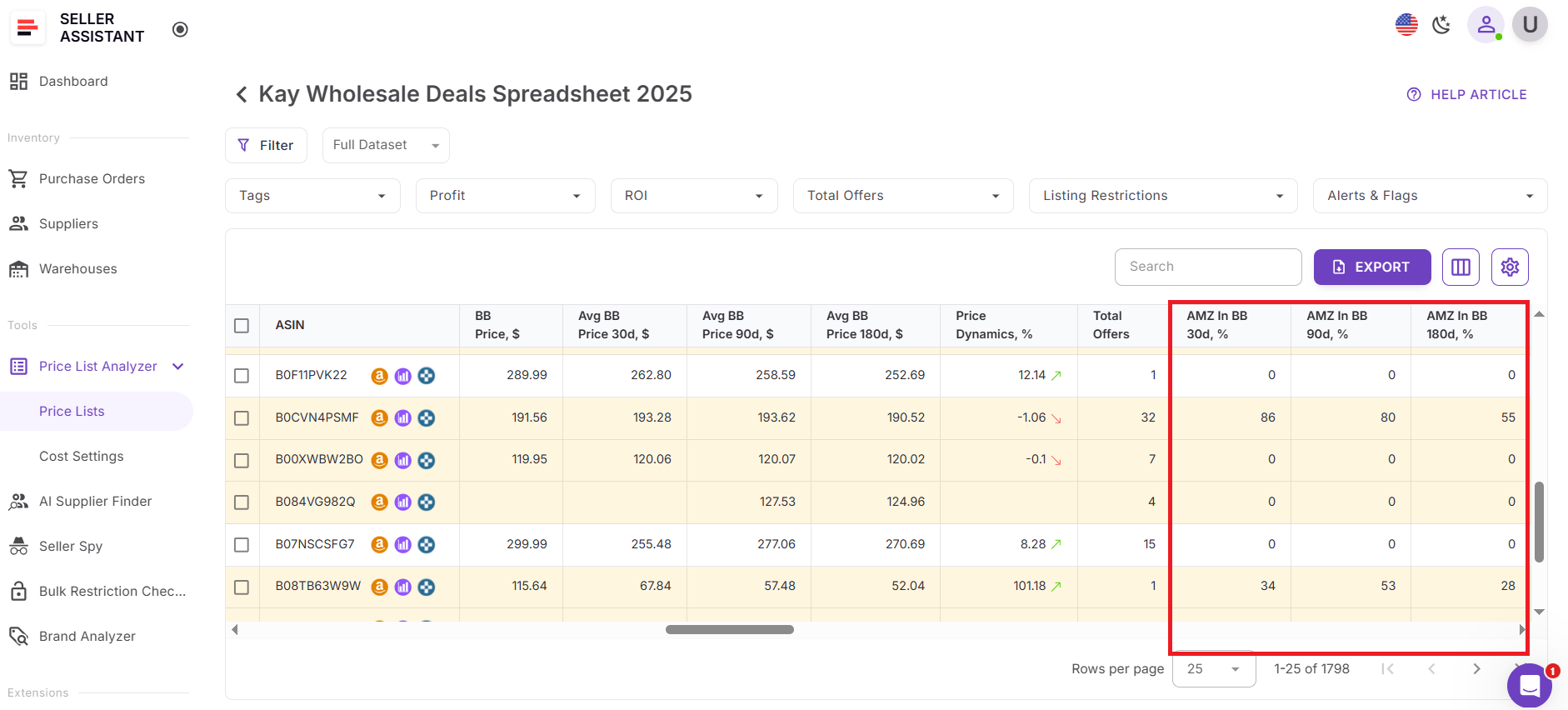Screen dimensions: 1568x710
Task: Open Purchase Orders in sidebar
Action: tap(92, 179)
